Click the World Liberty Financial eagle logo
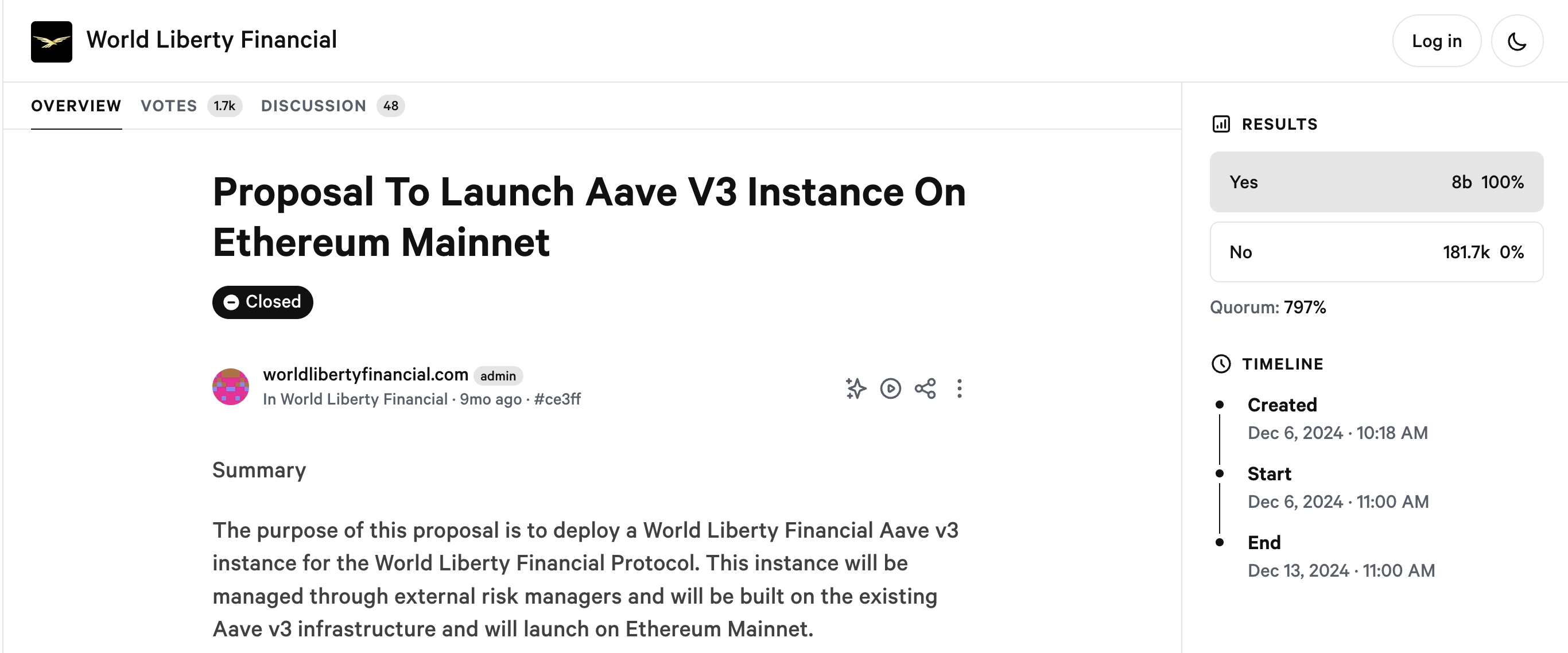 (51, 41)
